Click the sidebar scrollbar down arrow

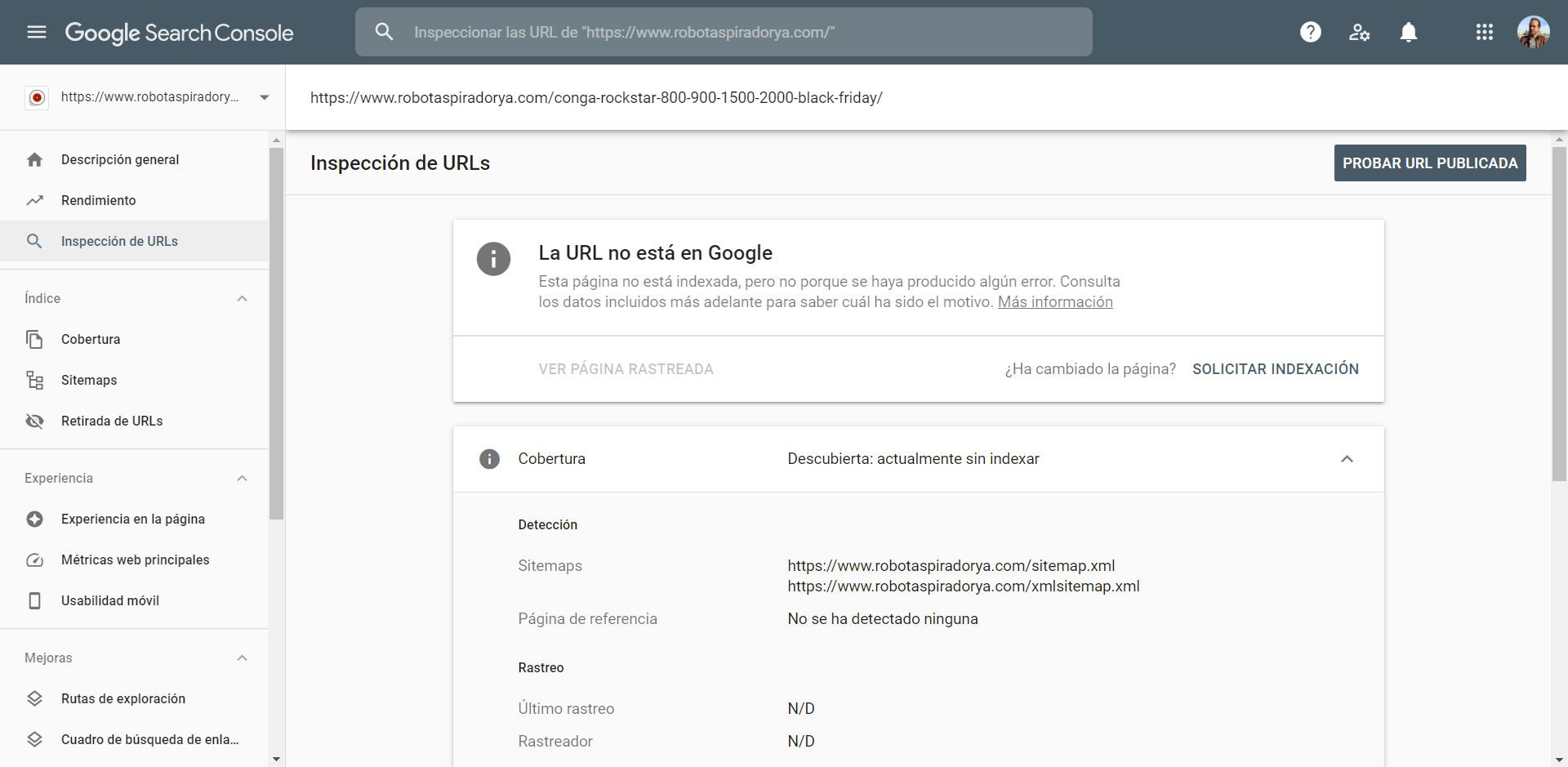point(276,759)
